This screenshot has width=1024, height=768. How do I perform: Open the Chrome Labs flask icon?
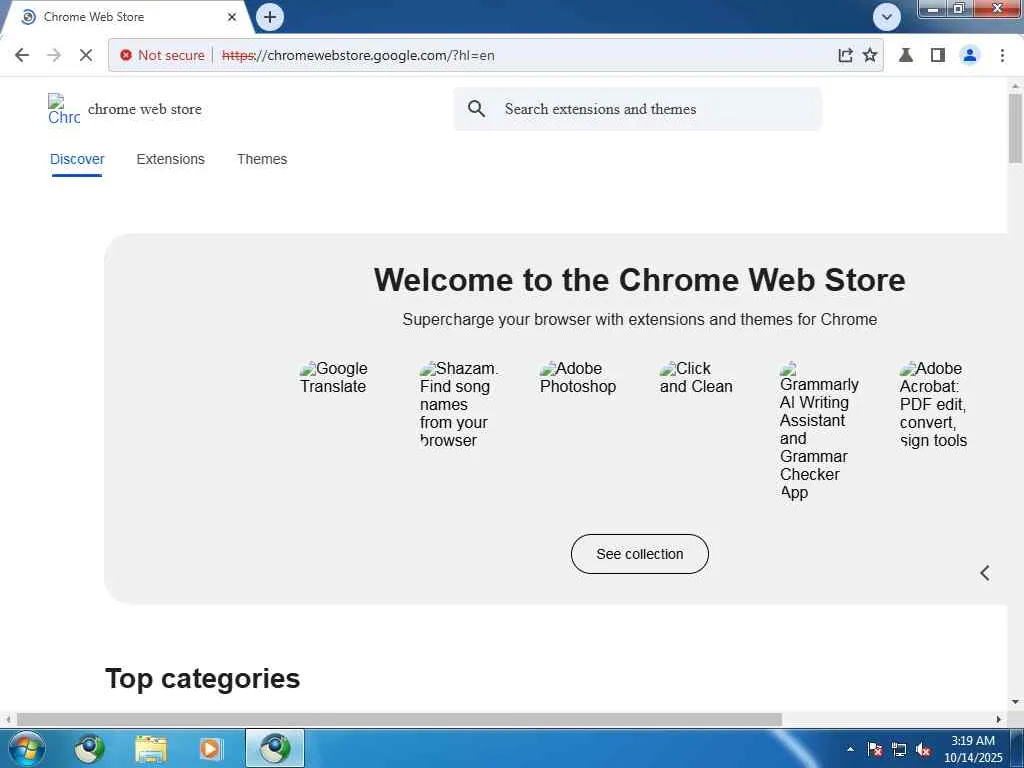tap(906, 55)
